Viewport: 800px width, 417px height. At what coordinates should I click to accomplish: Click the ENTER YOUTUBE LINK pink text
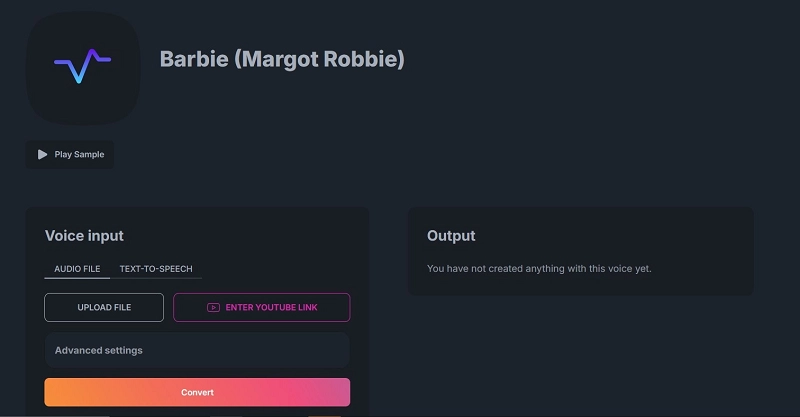(x=271, y=308)
